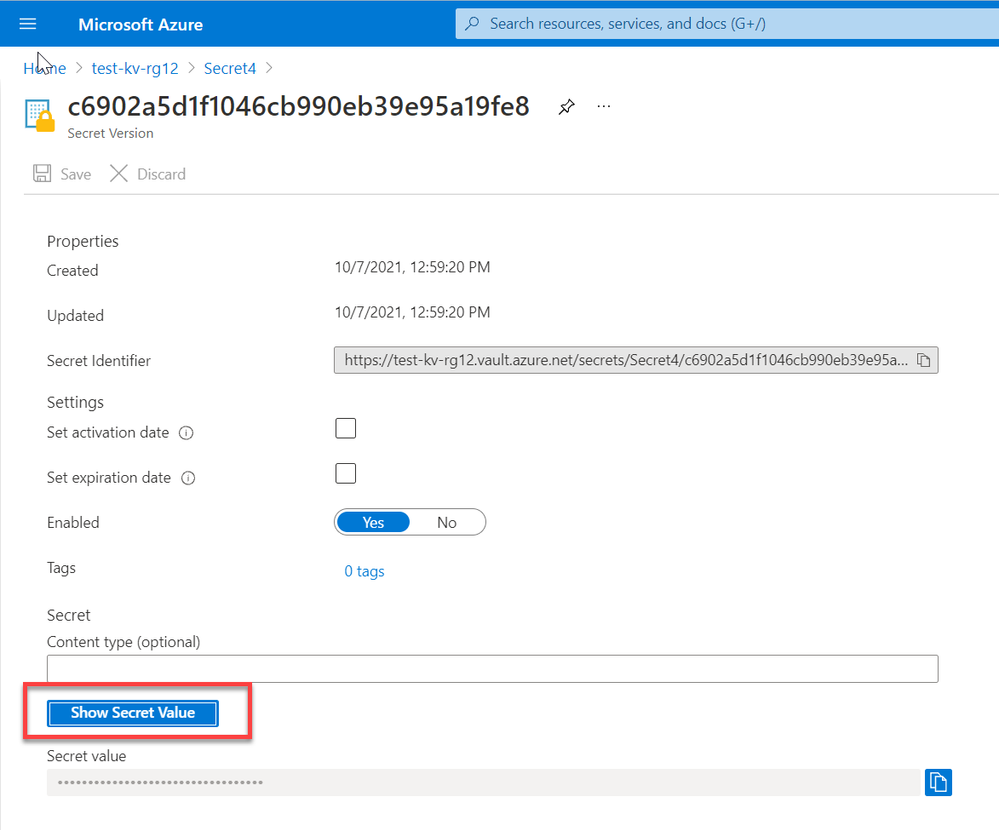Click the Created date value
This screenshot has width=999, height=830.
[412, 267]
